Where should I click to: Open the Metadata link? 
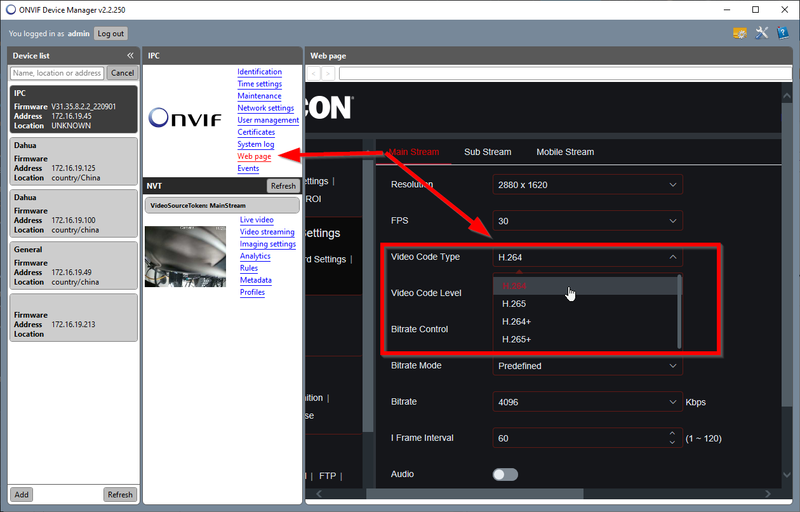[256, 280]
